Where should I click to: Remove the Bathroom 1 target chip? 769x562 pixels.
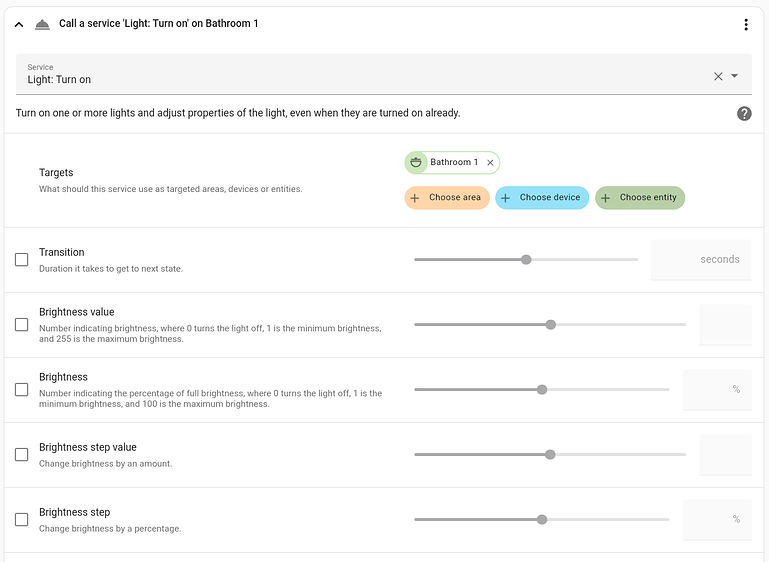click(490, 162)
